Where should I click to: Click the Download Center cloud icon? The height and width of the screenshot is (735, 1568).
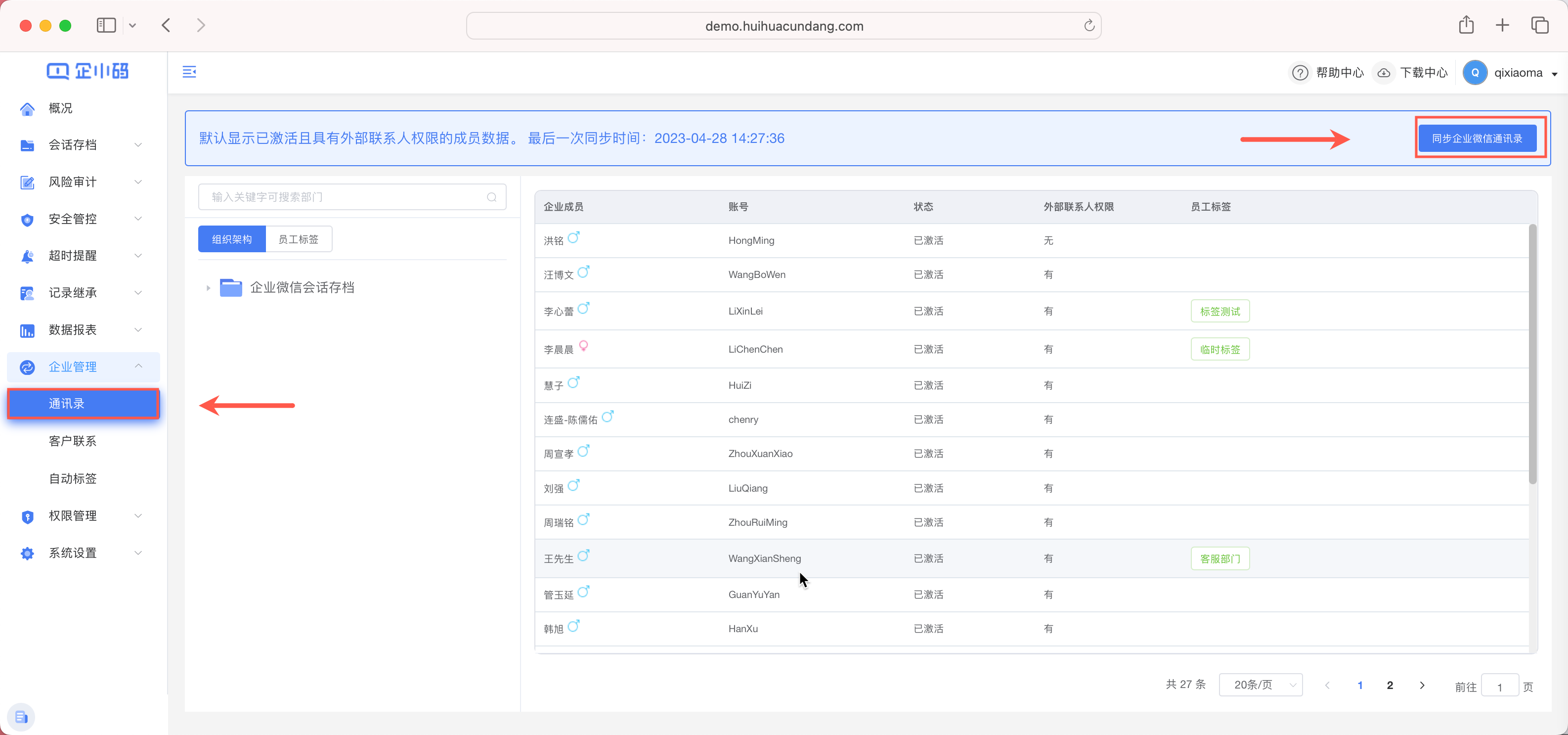click(1383, 73)
